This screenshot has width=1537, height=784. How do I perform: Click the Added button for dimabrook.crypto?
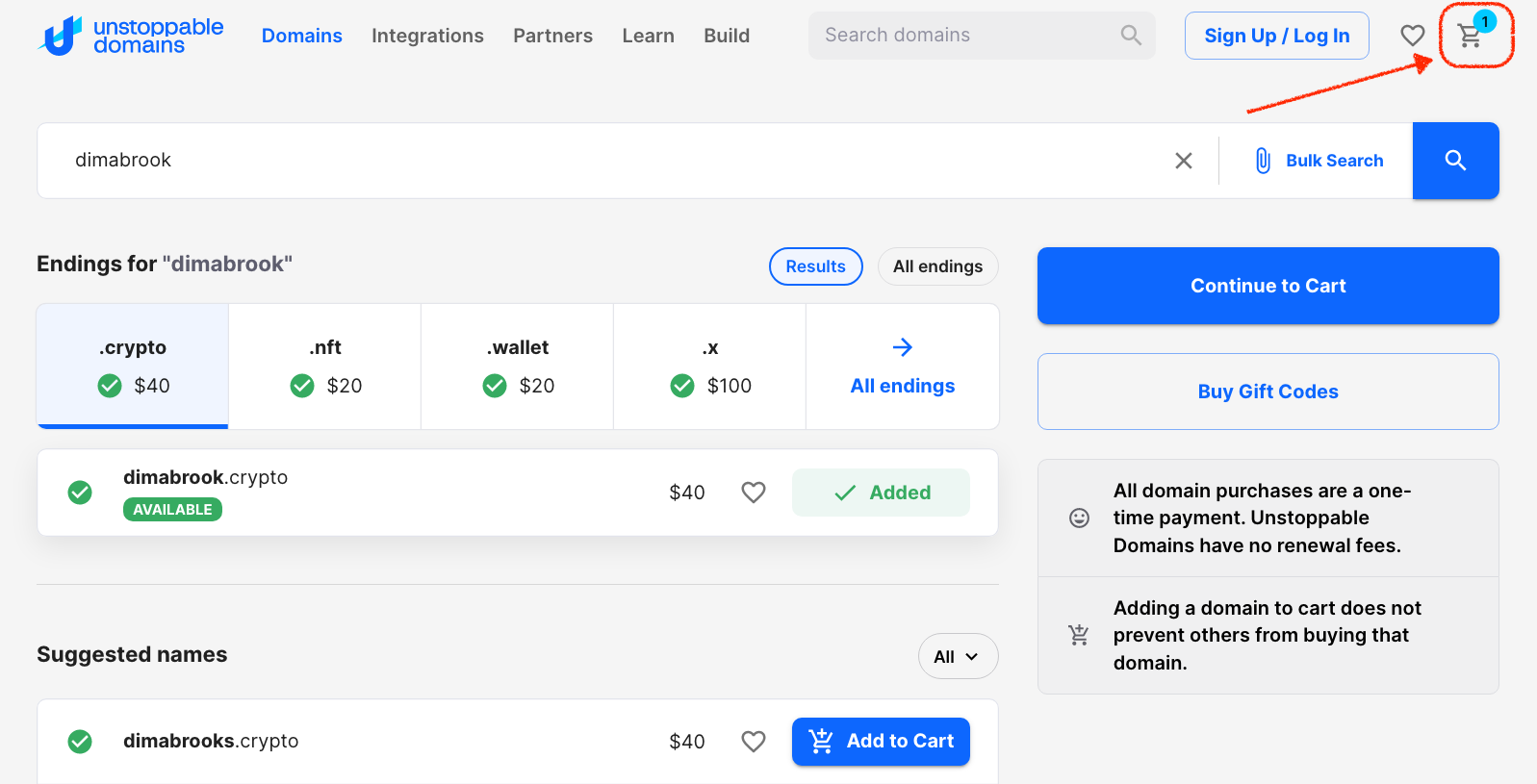[881, 493]
